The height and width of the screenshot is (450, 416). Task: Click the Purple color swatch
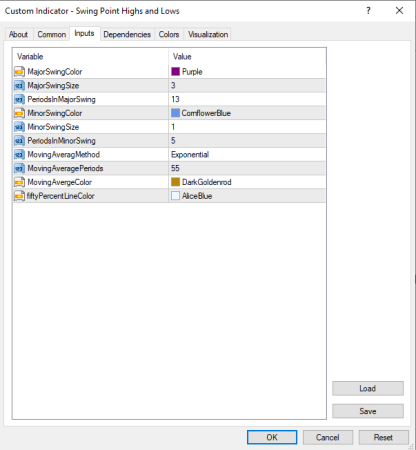tap(175, 72)
